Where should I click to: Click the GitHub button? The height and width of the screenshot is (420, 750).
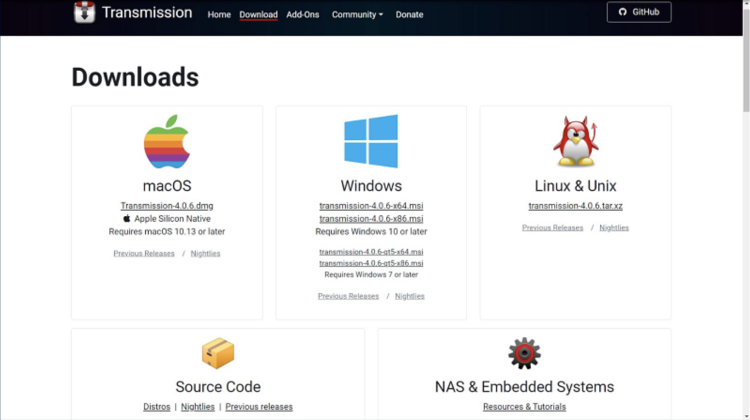(639, 12)
